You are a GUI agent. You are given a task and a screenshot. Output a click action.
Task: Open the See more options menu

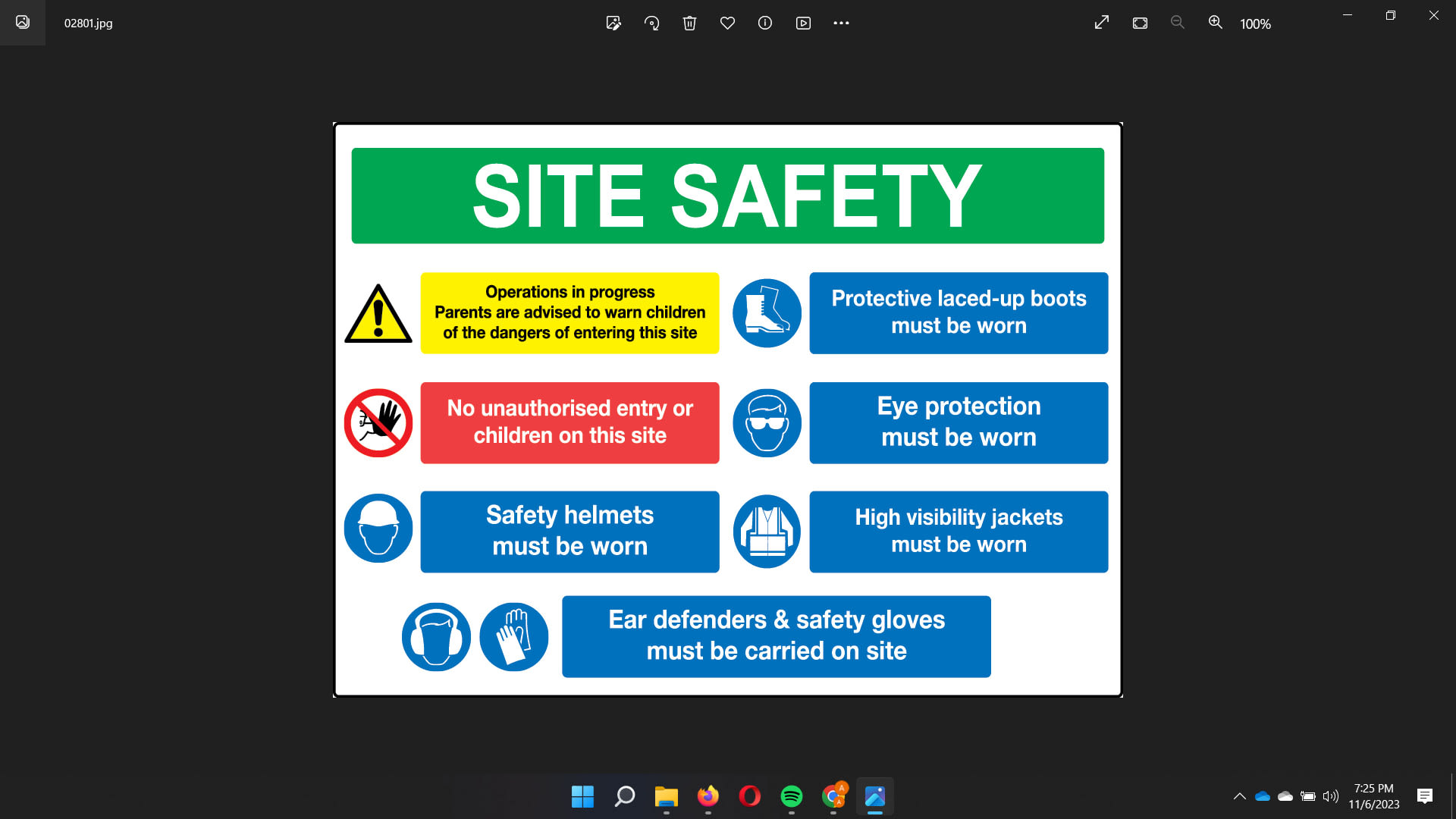841,23
